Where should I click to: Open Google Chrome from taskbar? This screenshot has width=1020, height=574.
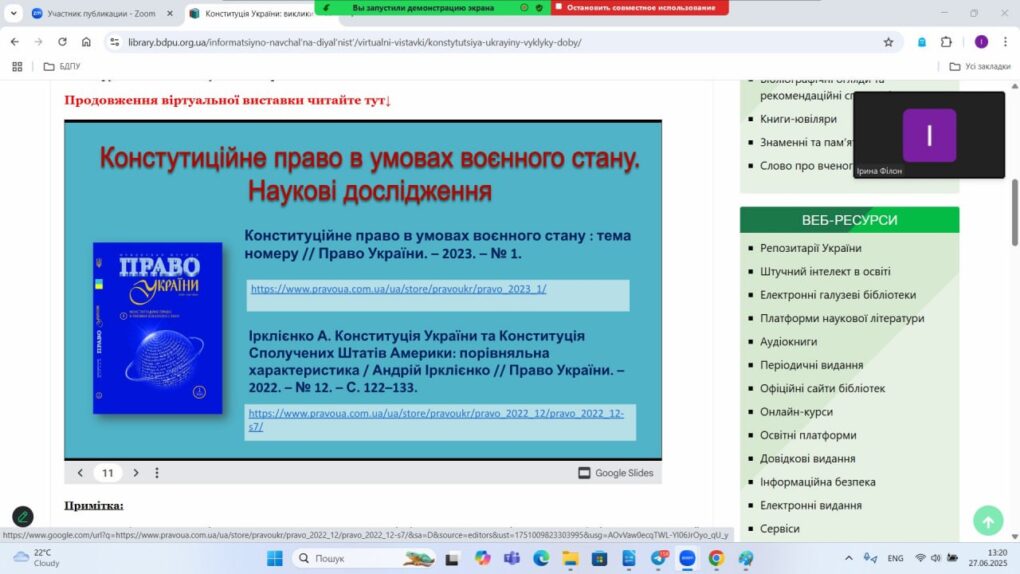[x=716, y=558]
